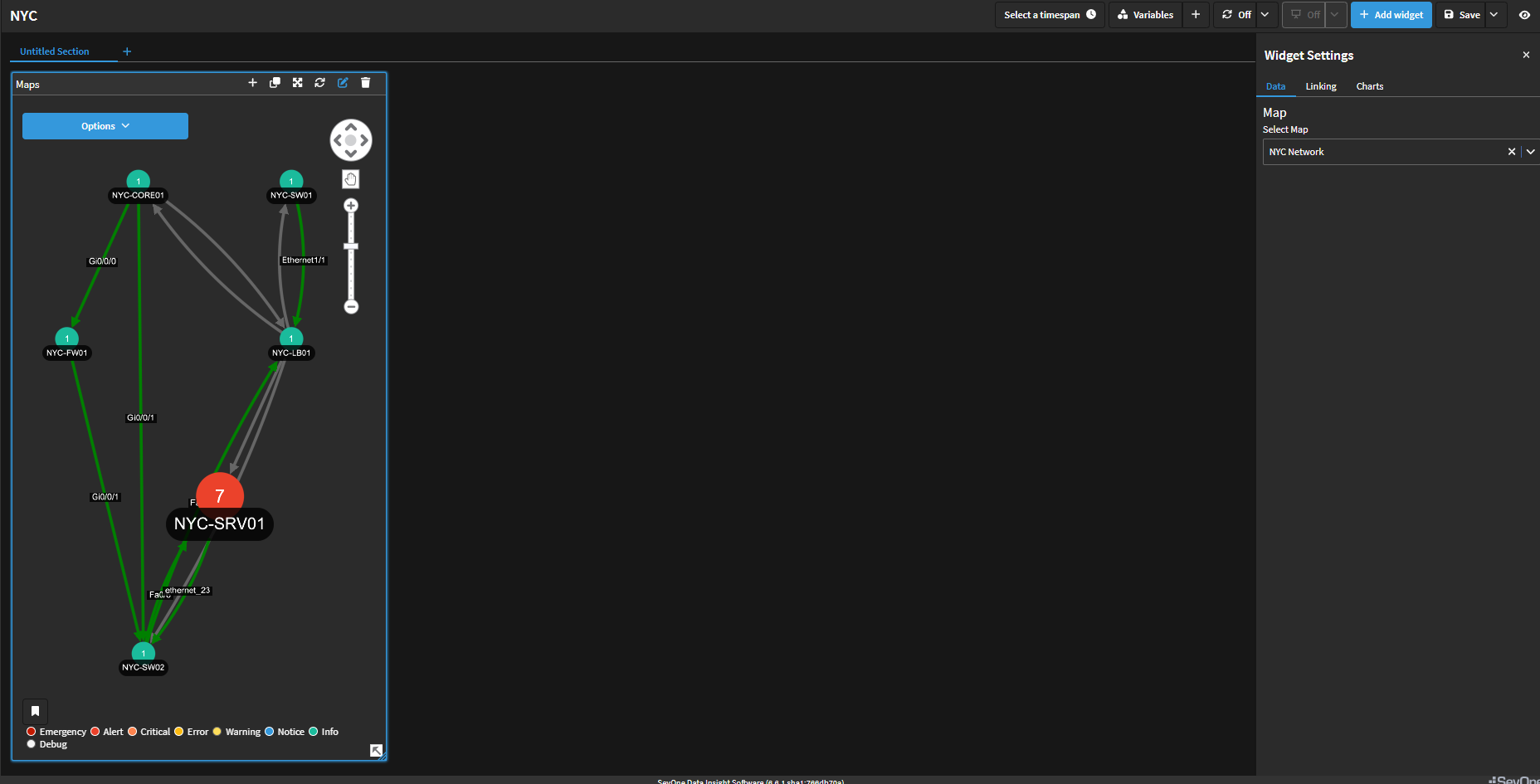Pan the map left with the navigation wheel

(338, 140)
